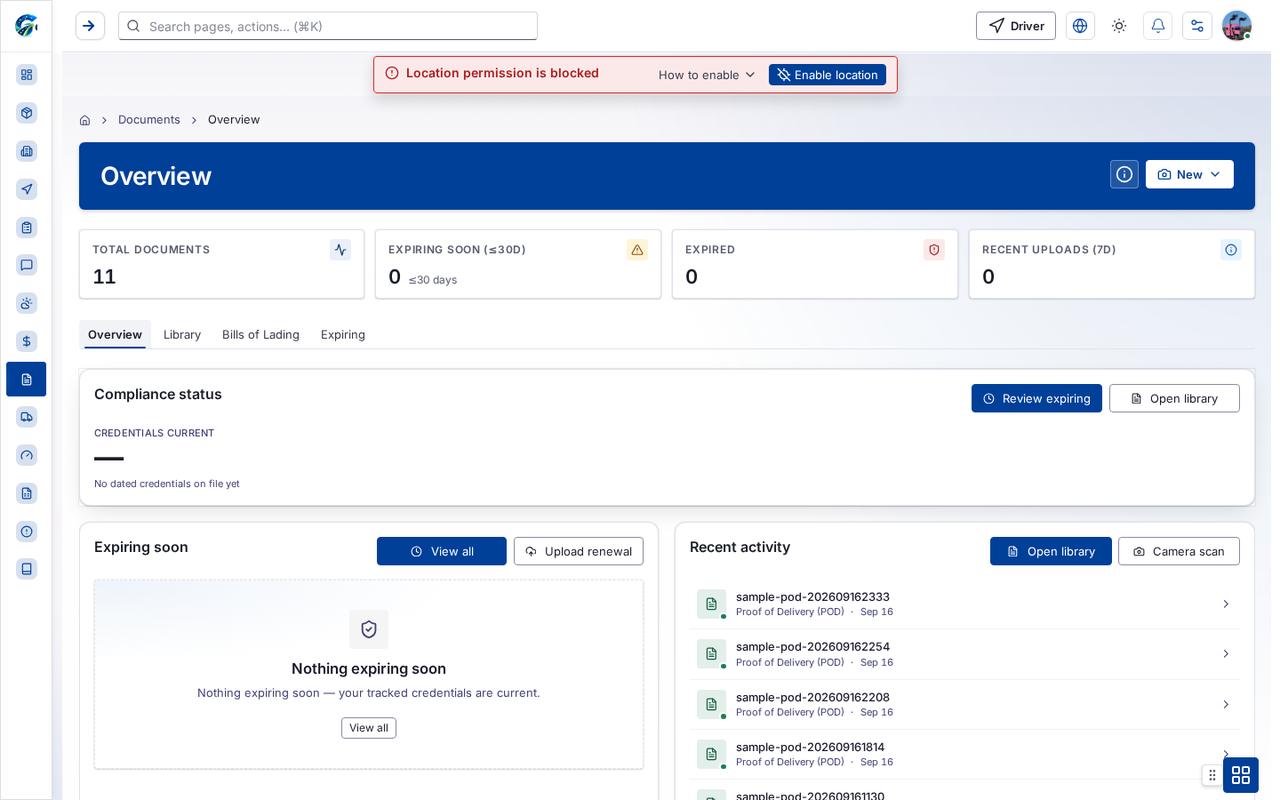Expand the How to enable dropdown

707,75
